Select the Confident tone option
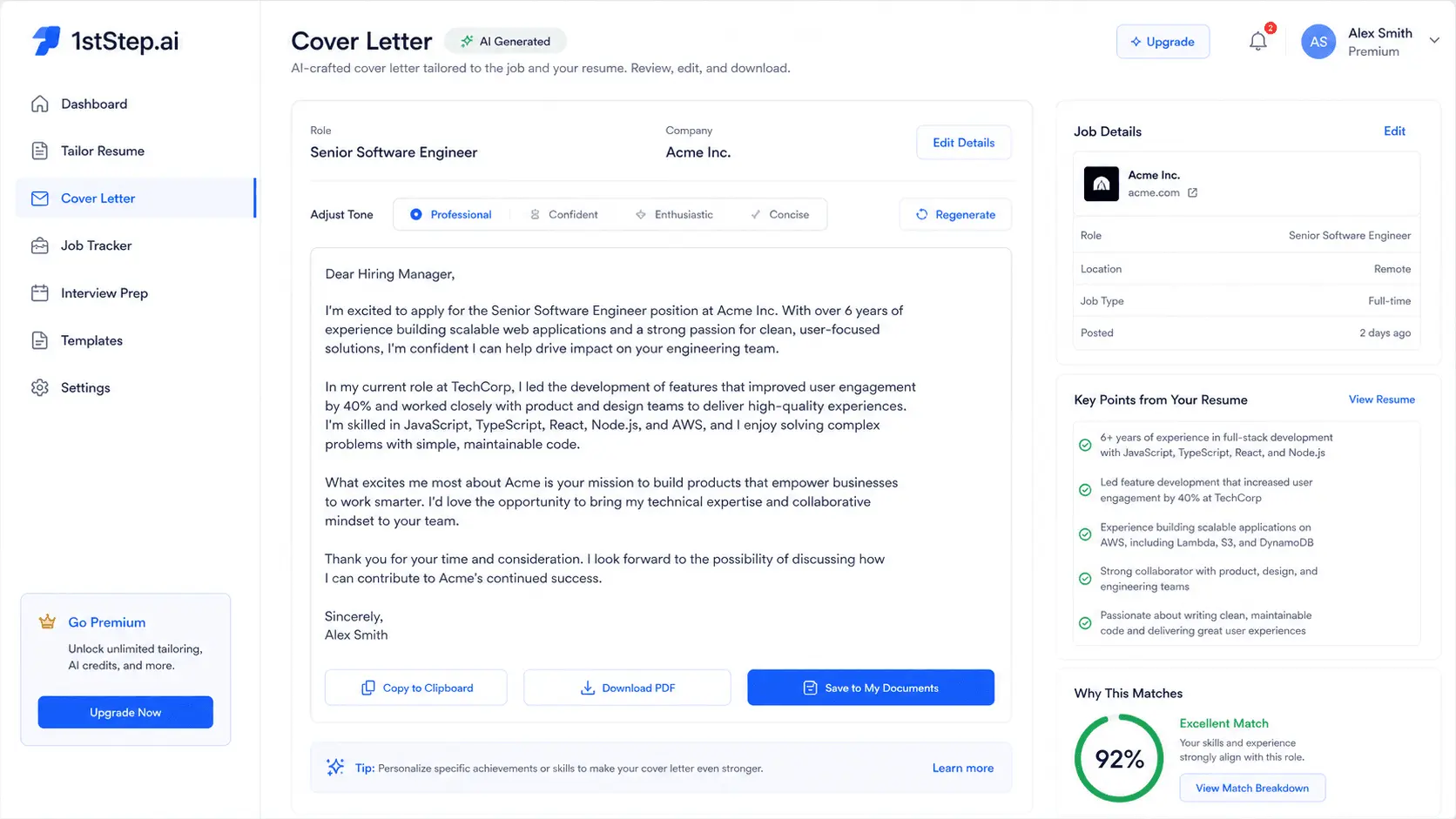 tap(564, 214)
